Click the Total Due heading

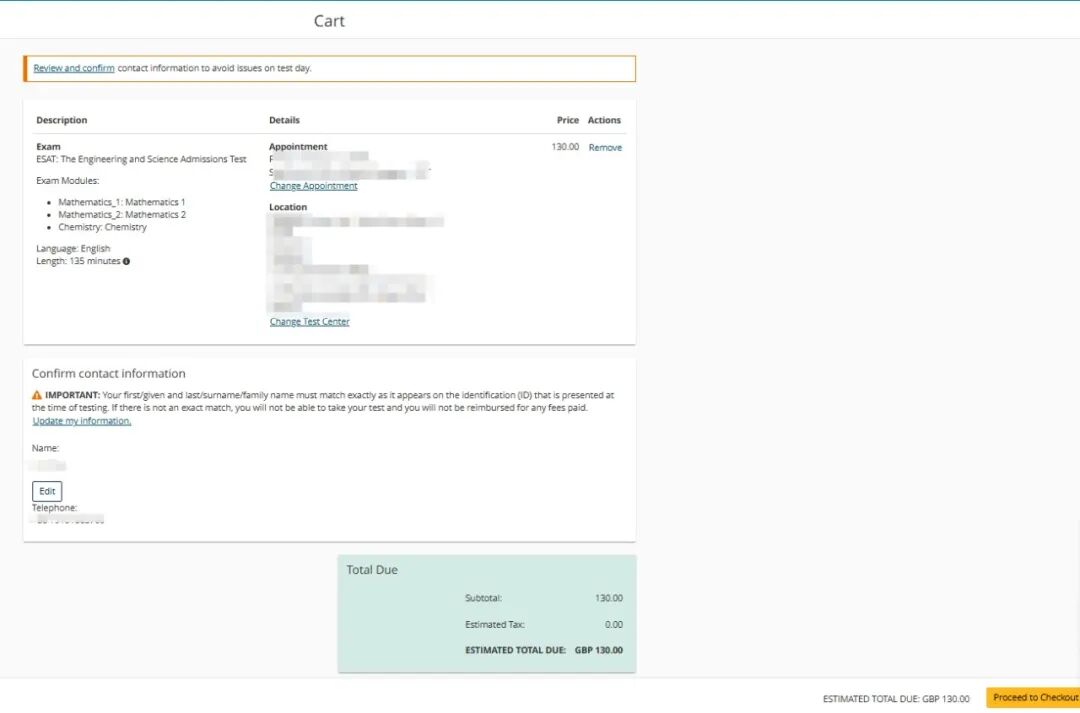coord(372,570)
